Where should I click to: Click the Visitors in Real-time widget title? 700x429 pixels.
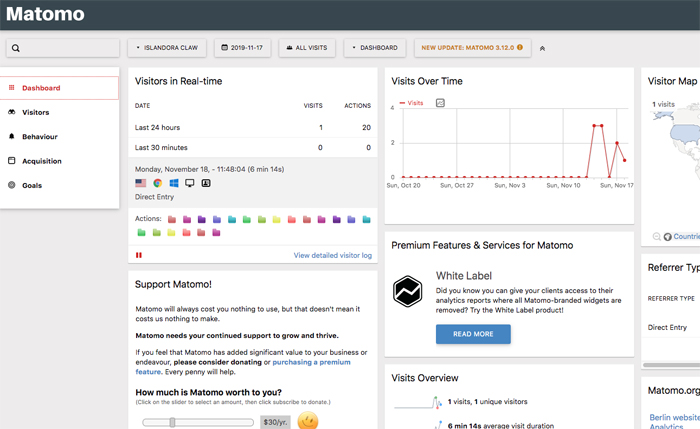click(179, 81)
